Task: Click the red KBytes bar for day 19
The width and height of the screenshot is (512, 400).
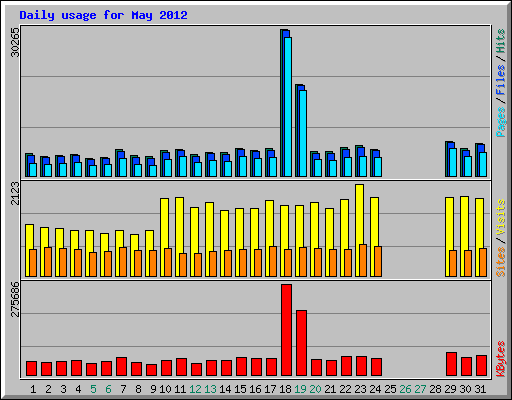Action: 301,343
